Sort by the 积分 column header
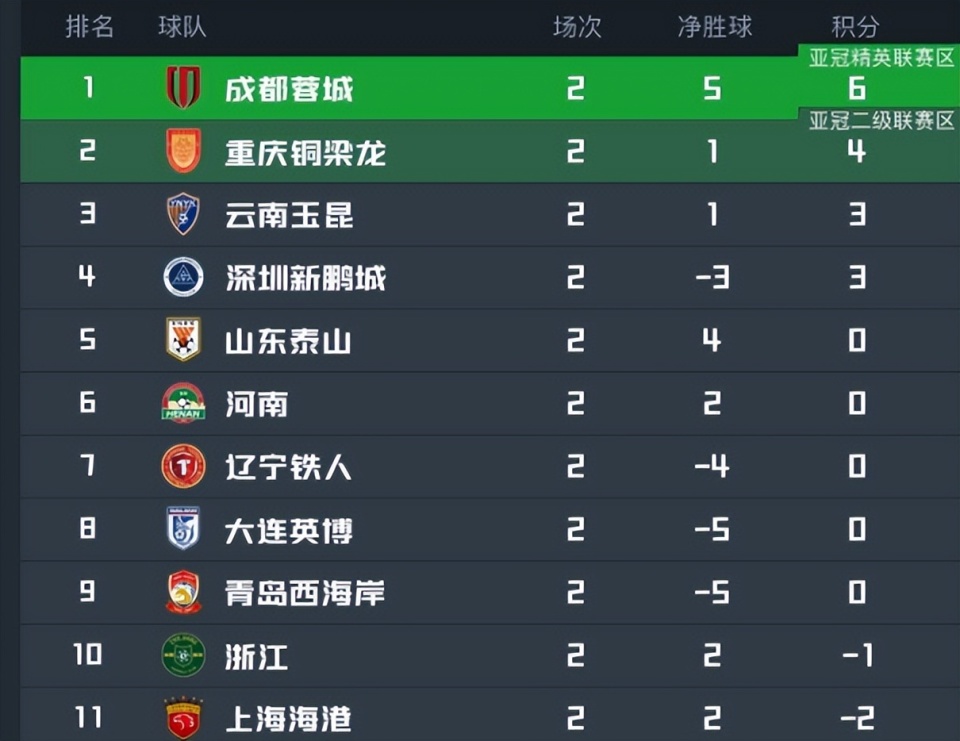 pos(853,28)
